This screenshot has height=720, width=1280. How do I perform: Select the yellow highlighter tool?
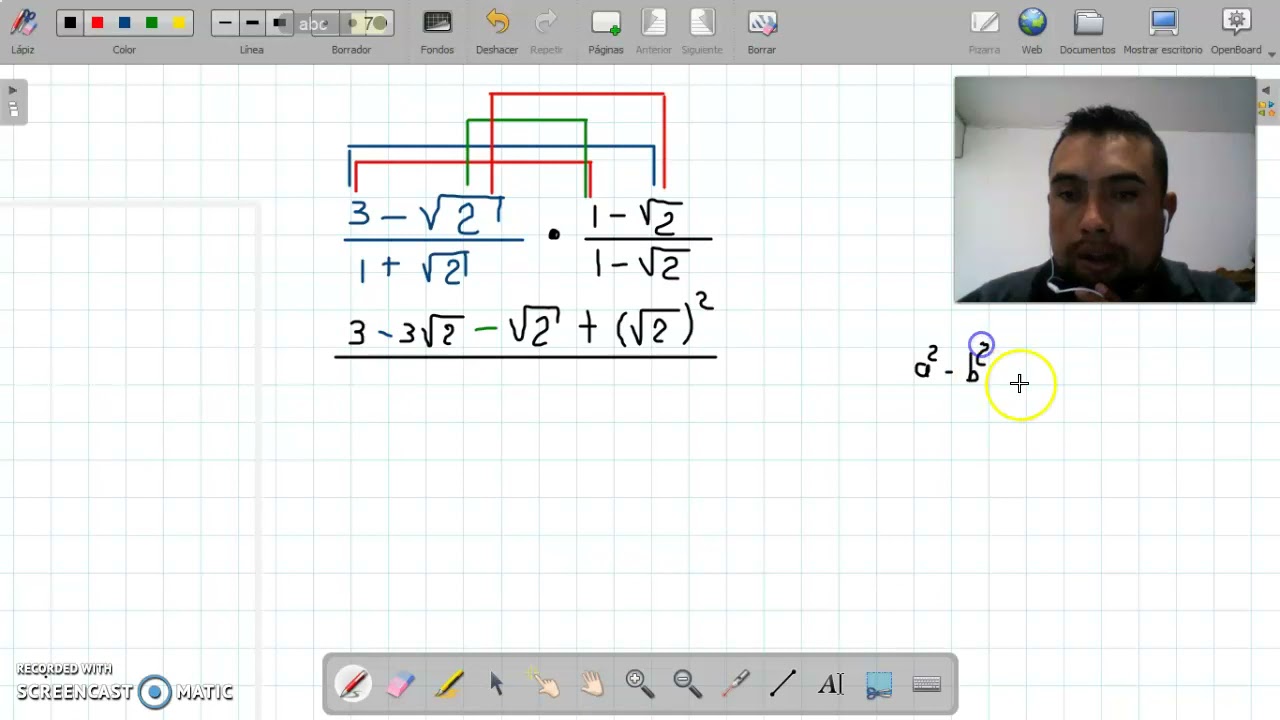pos(449,684)
